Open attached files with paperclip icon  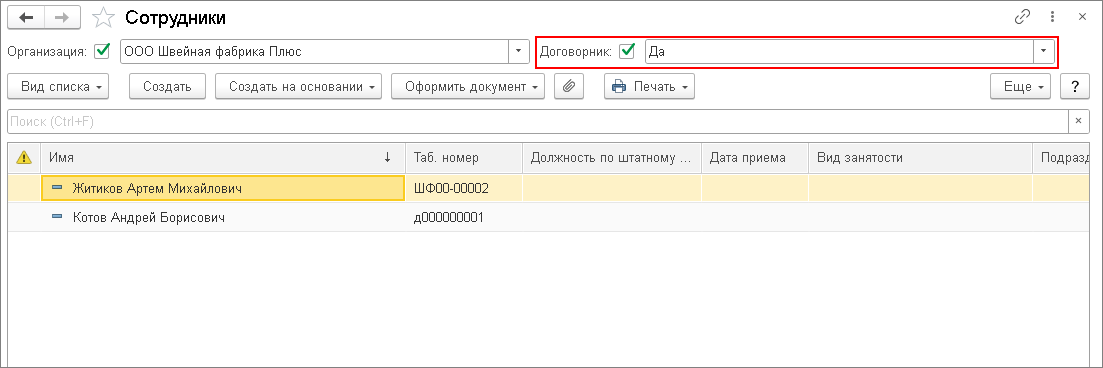(x=570, y=87)
